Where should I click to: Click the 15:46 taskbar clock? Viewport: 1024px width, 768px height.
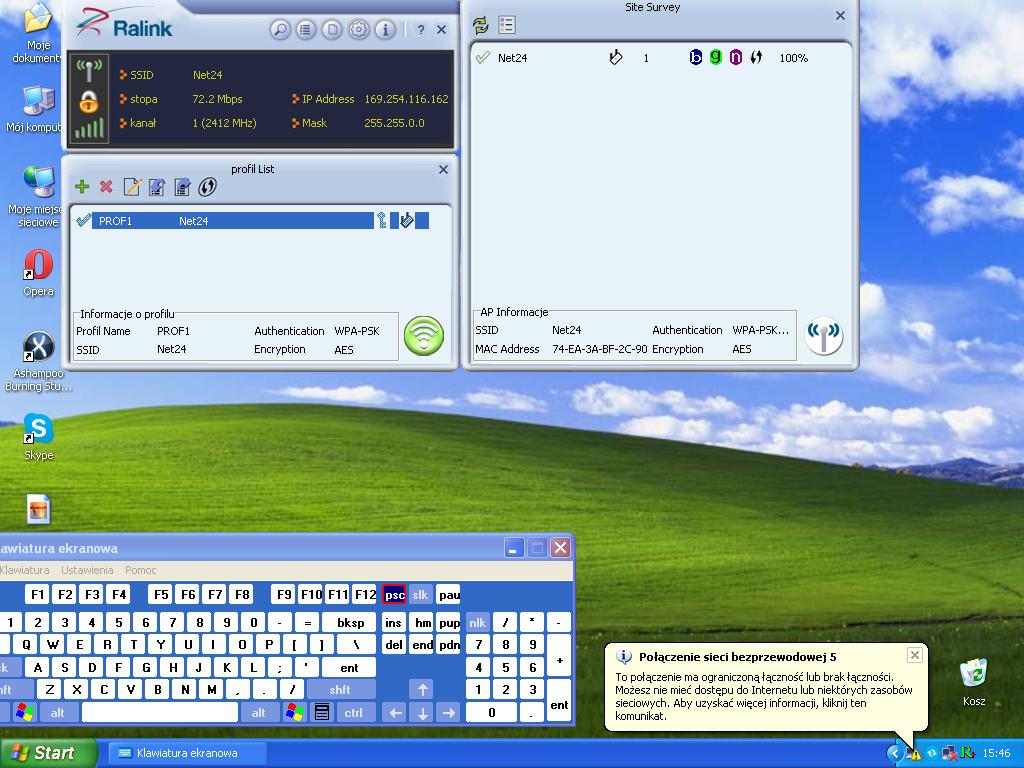(997, 754)
